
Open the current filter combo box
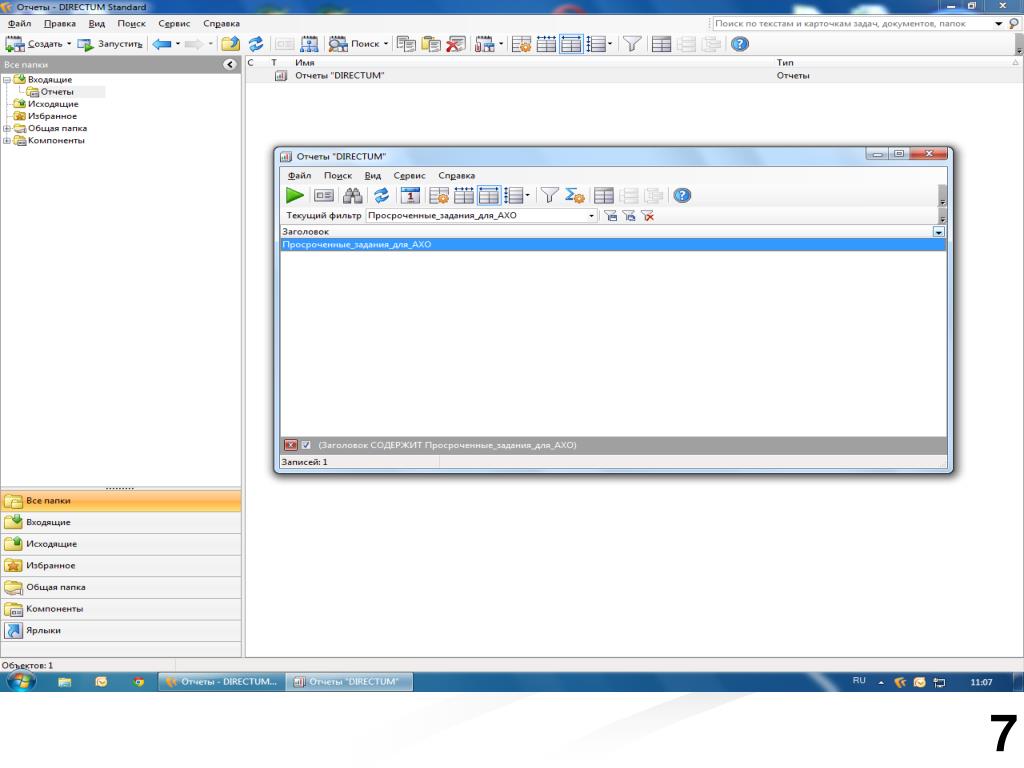coord(481,216)
